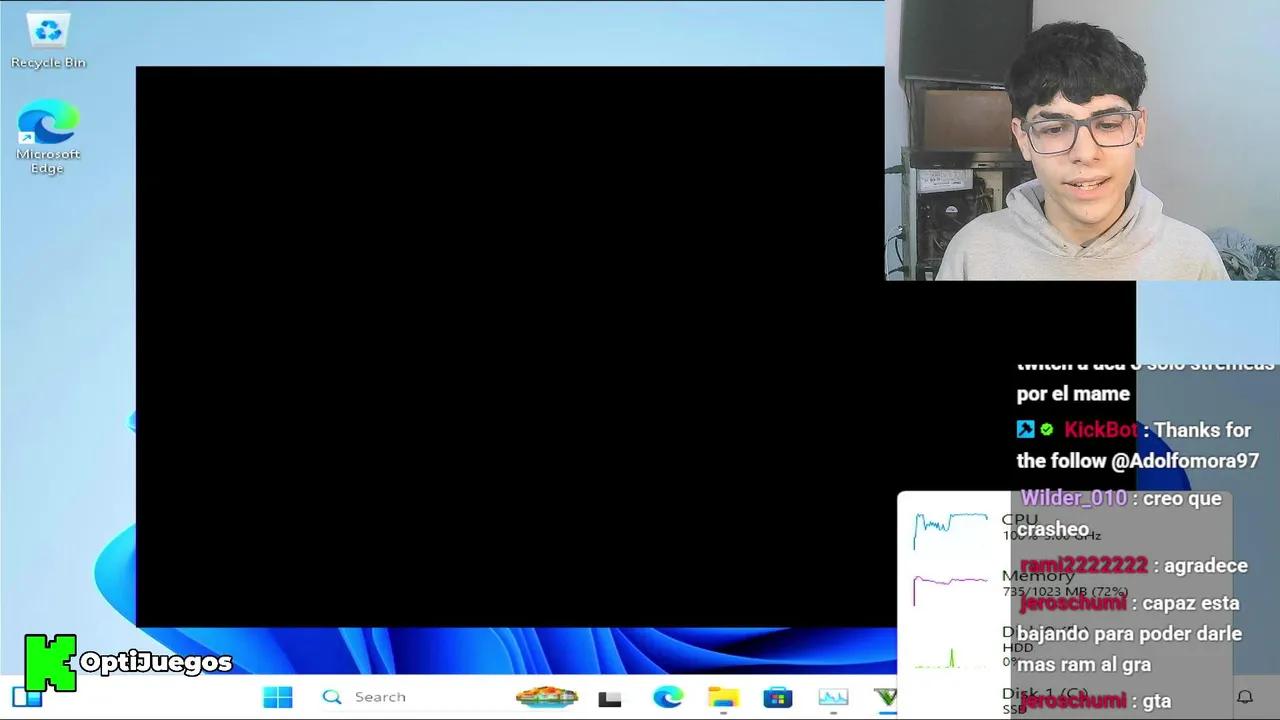
Task: Launch Microsoft Edge from the taskbar
Action: pyautogui.click(x=668, y=697)
